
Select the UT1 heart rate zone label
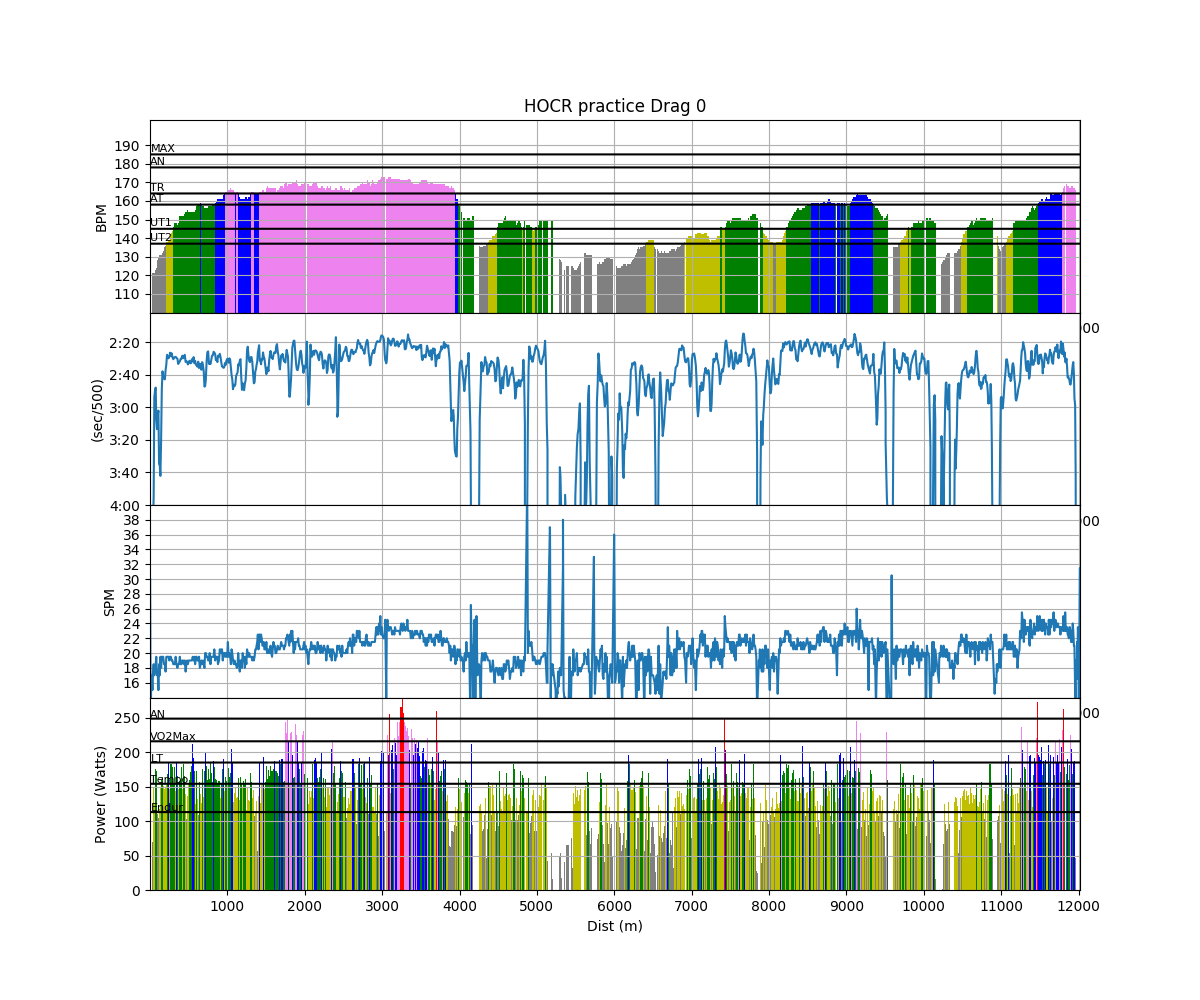[x=161, y=222]
